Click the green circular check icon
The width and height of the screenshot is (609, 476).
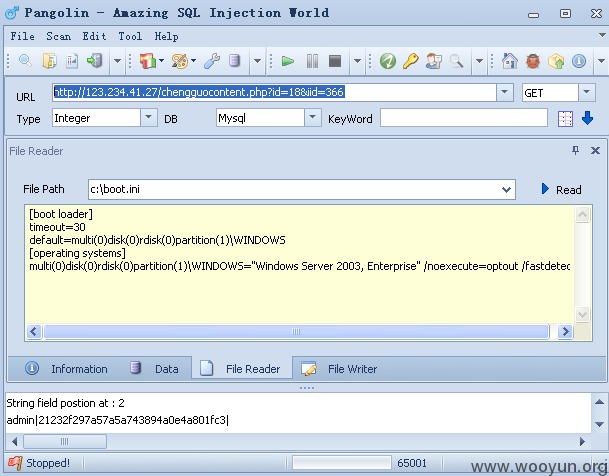tap(388, 61)
